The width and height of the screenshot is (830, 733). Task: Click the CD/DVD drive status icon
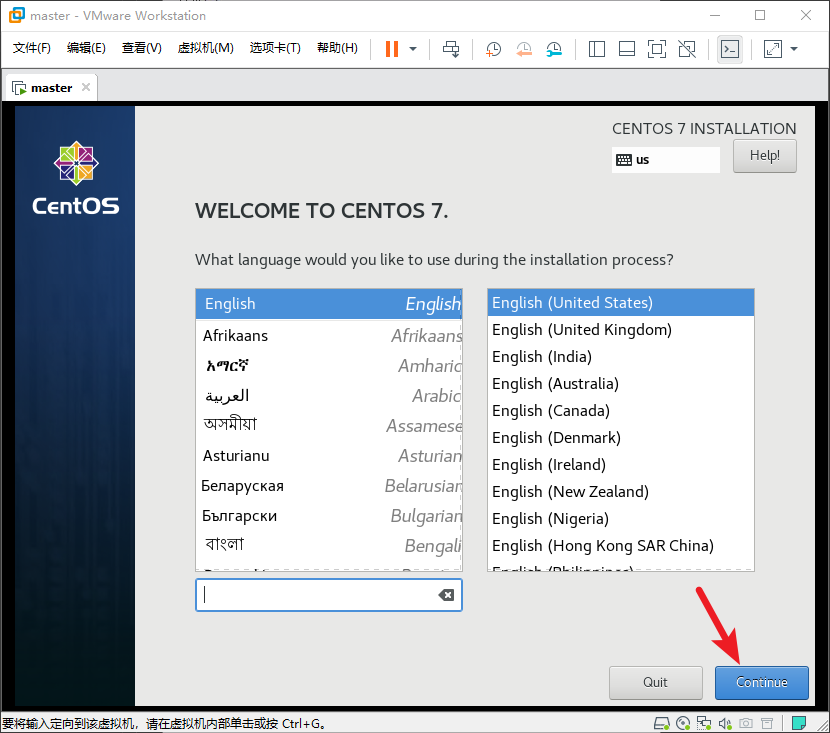683,723
